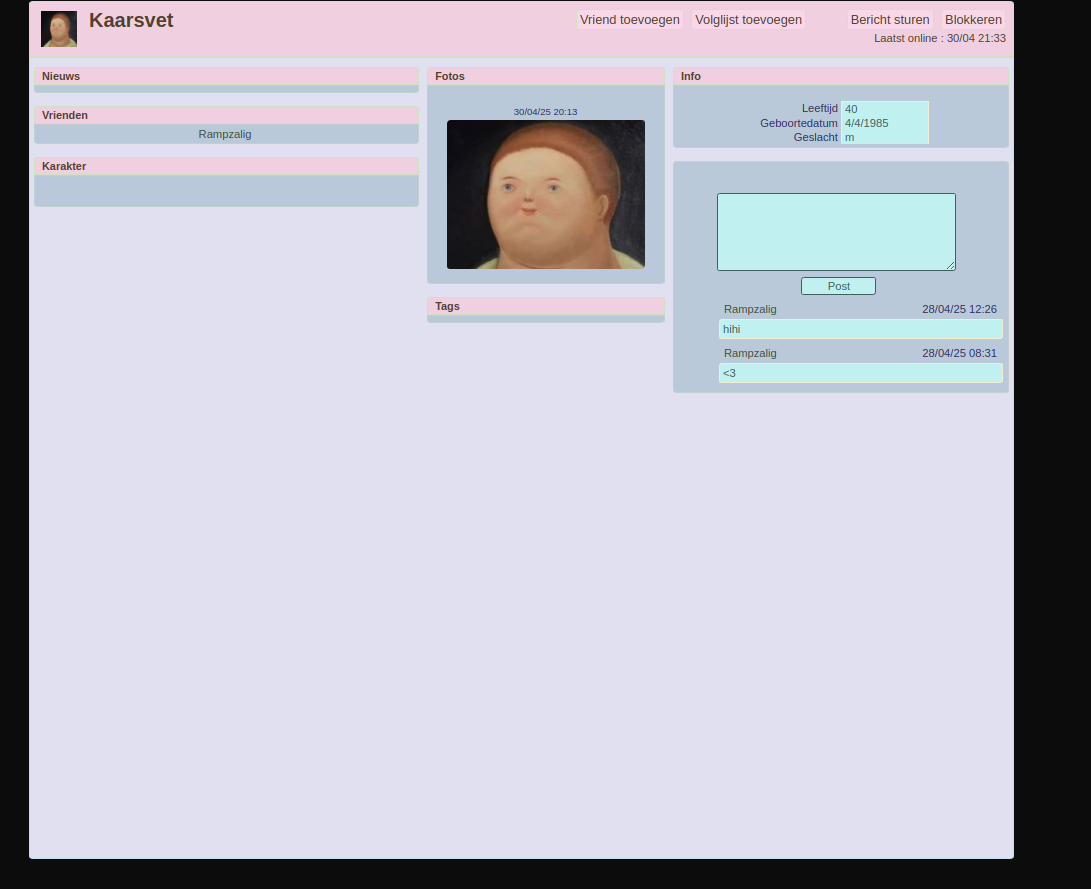Click the Vrienden section header
The width and height of the screenshot is (1091, 889).
(226, 115)
